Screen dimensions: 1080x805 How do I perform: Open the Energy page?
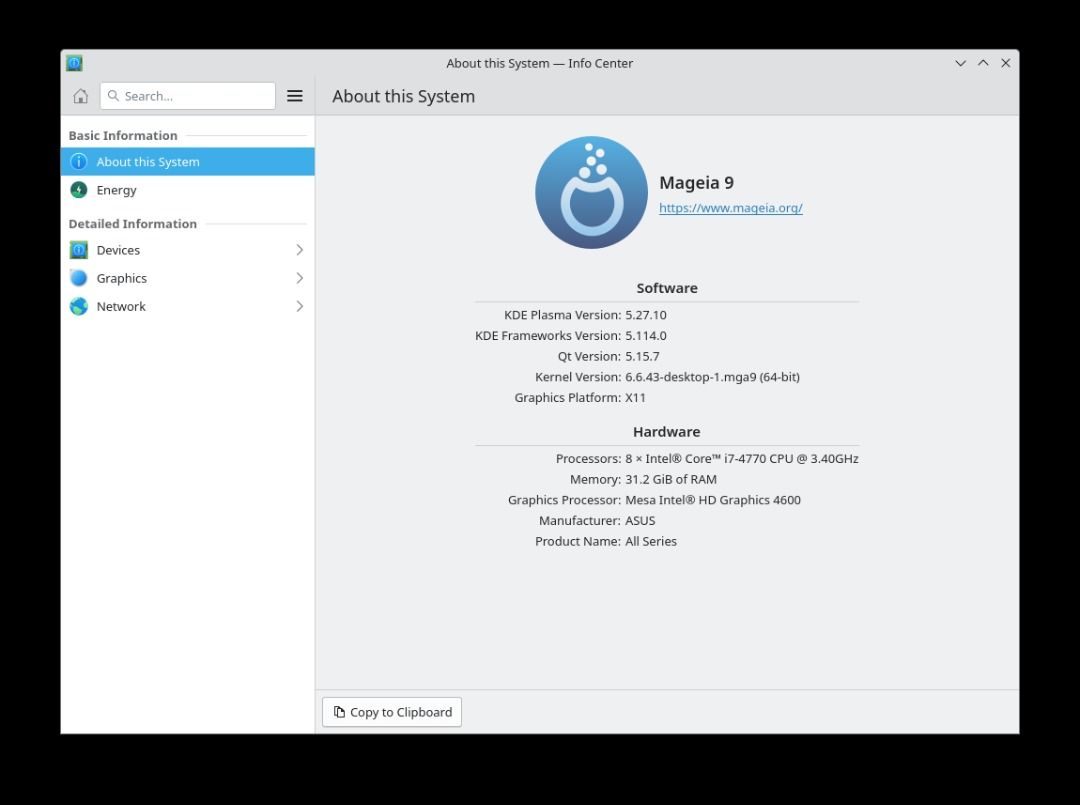pos(187,190)
